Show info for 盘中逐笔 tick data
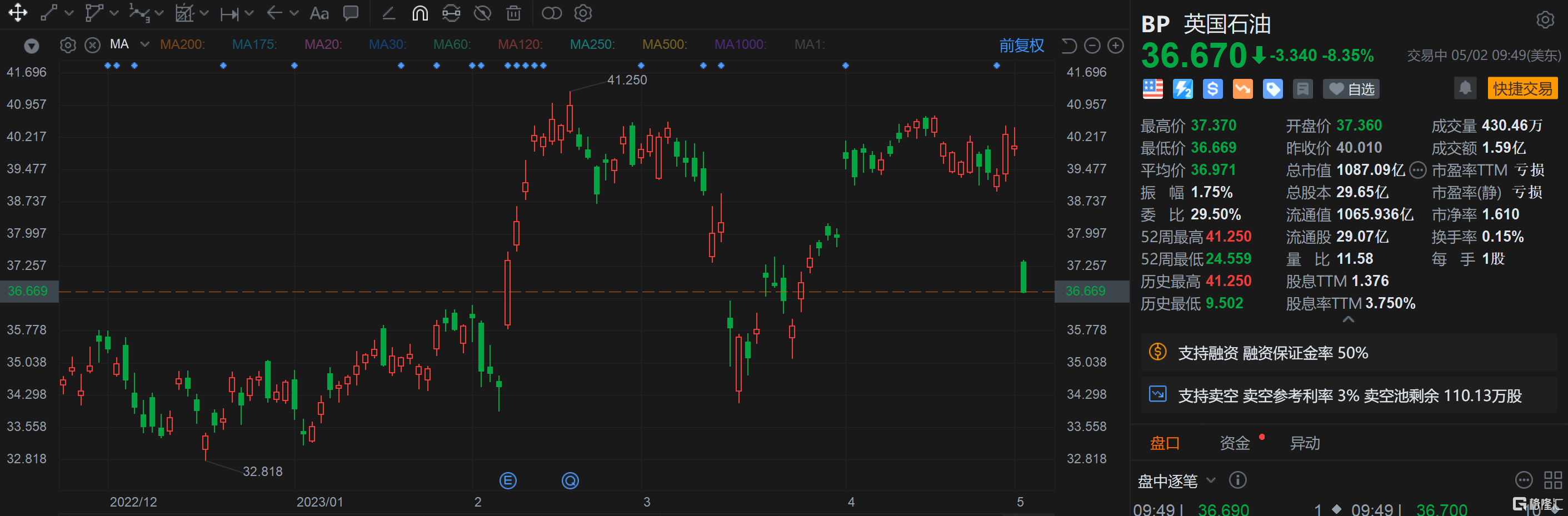 (x=1237, y=480)
